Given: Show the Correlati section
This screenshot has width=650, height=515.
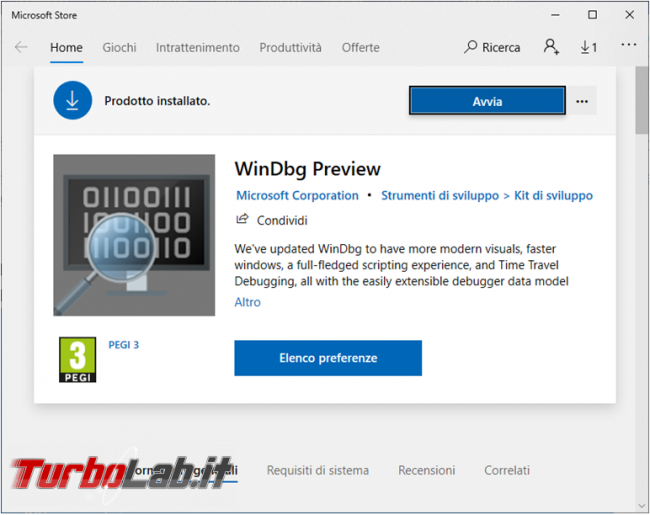Looking at the screenshot, I should pos(507,470).
